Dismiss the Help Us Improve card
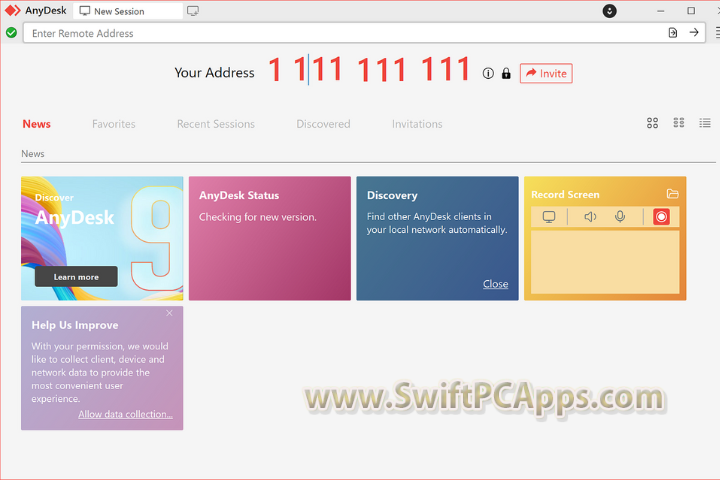The image size is (720, 480). click(169, 313)
